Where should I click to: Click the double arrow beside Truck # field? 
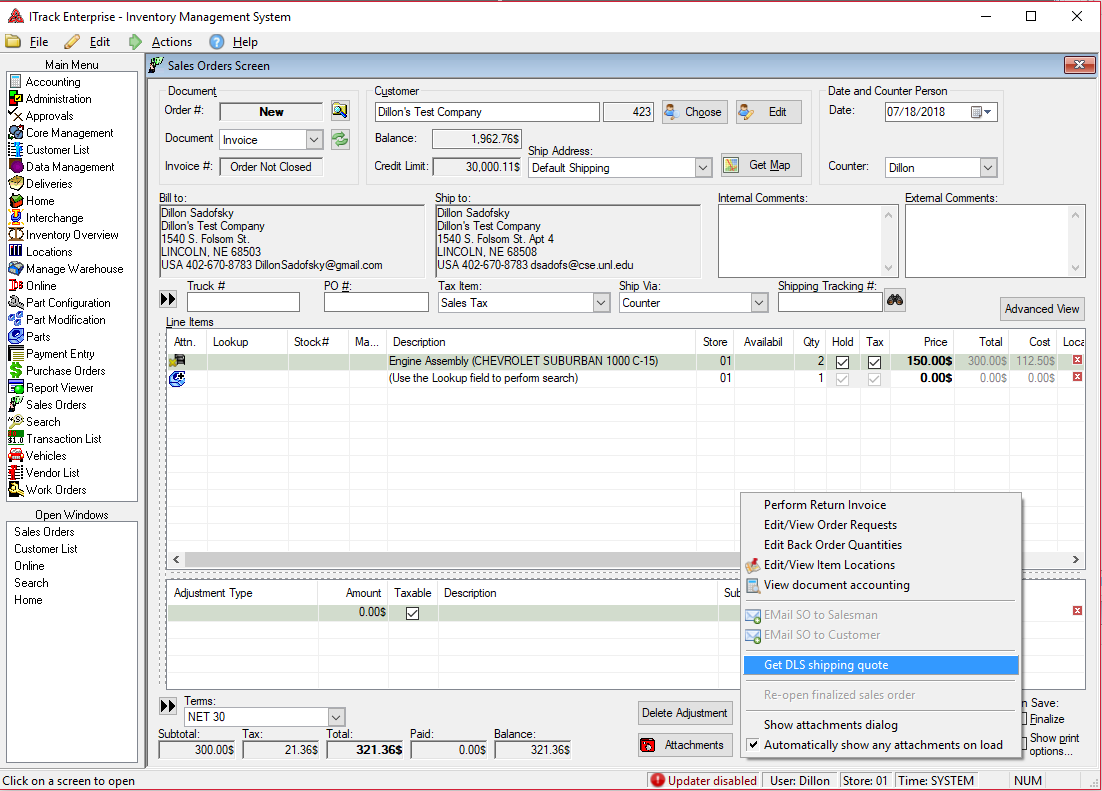point(168,300)
